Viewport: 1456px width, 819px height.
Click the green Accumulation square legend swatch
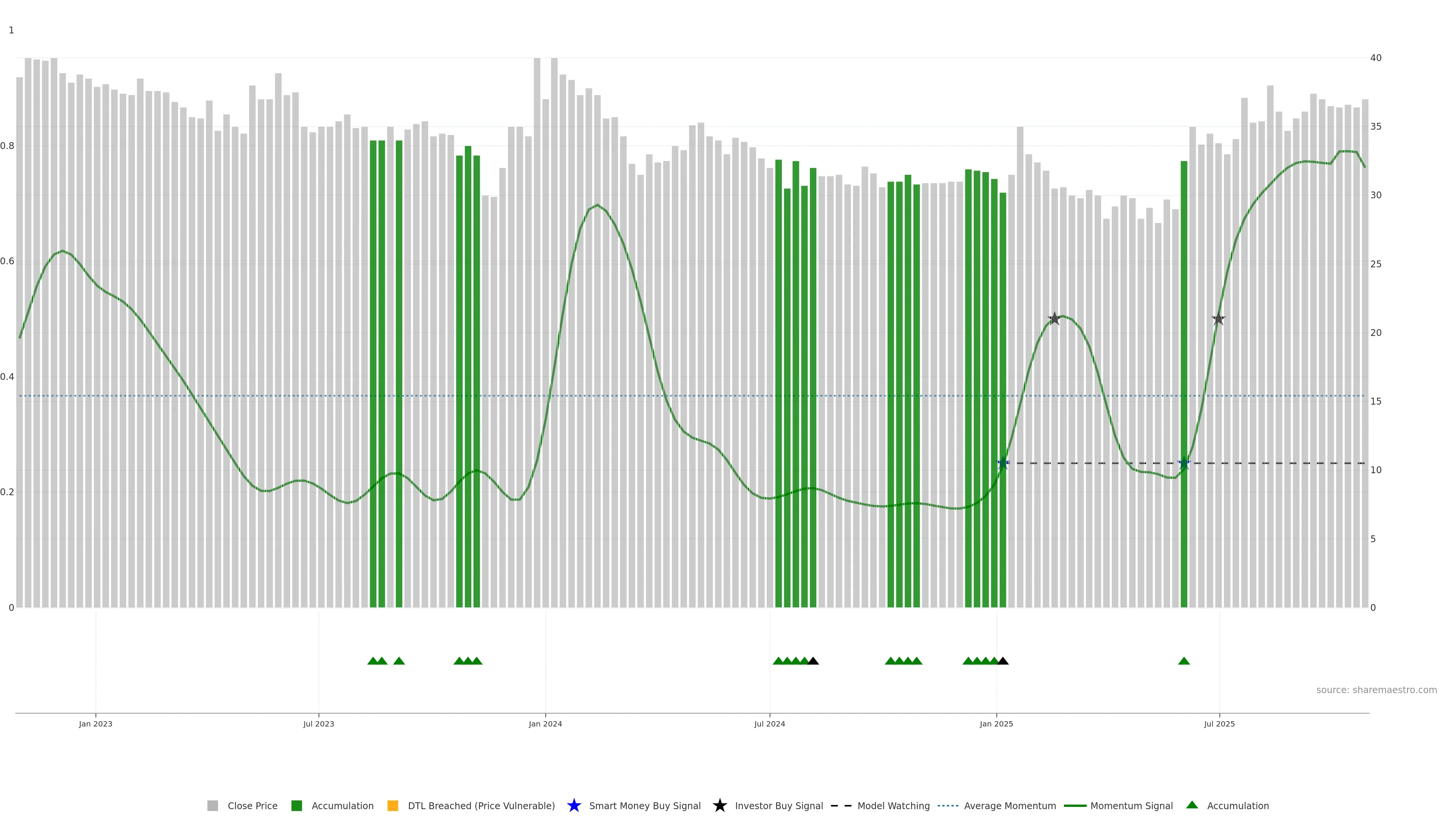[297, 805]
